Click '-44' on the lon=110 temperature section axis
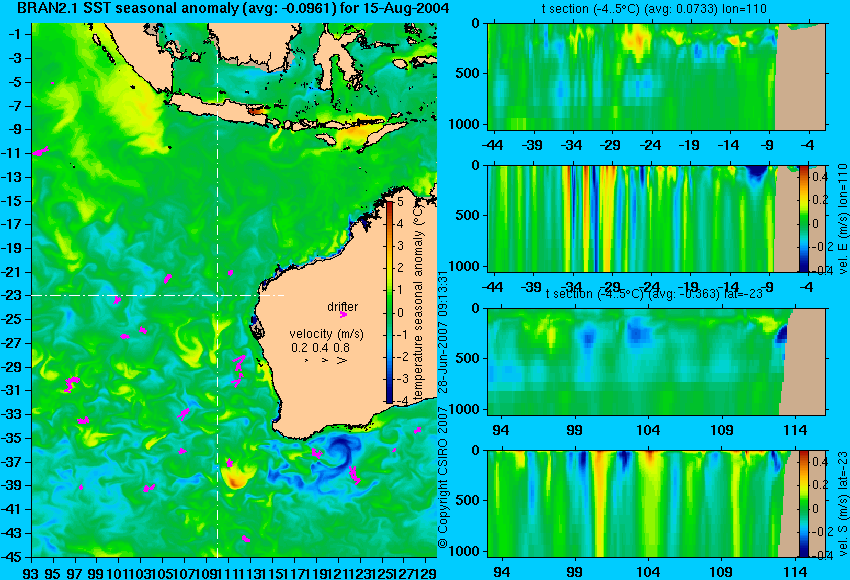 pos(492,145)
